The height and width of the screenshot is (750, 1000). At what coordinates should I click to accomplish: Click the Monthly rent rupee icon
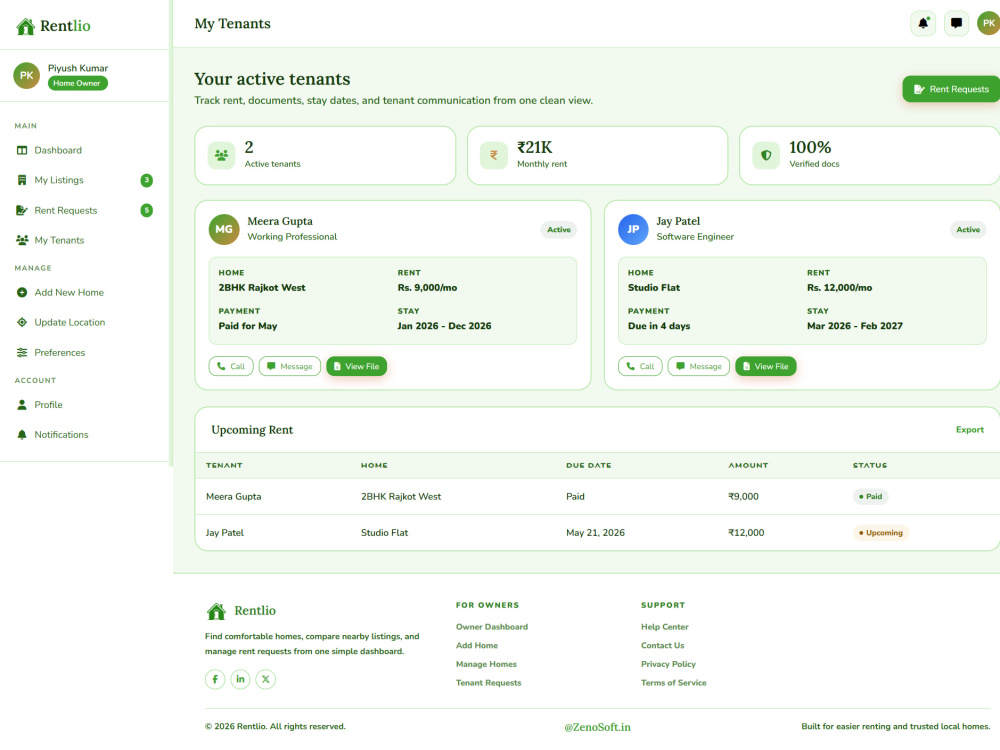tap(494, 156)
